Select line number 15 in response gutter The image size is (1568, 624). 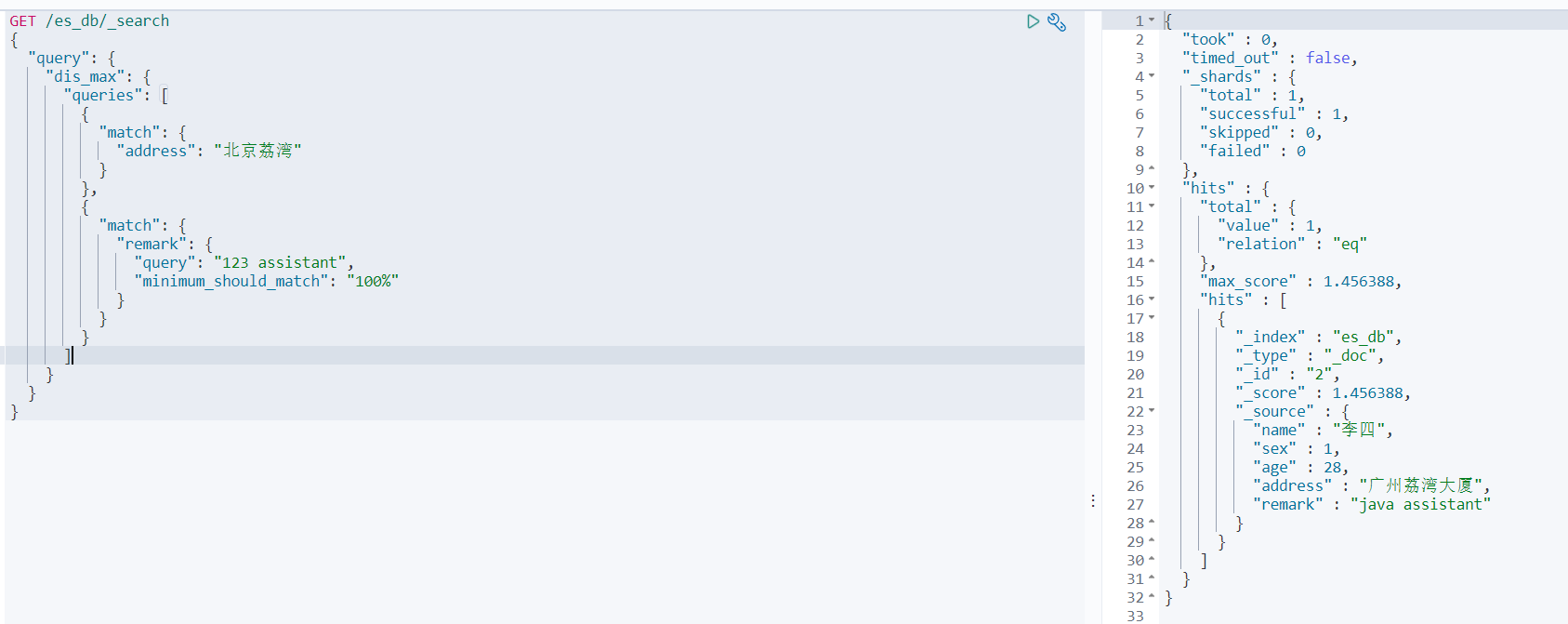click(1135, 281)
